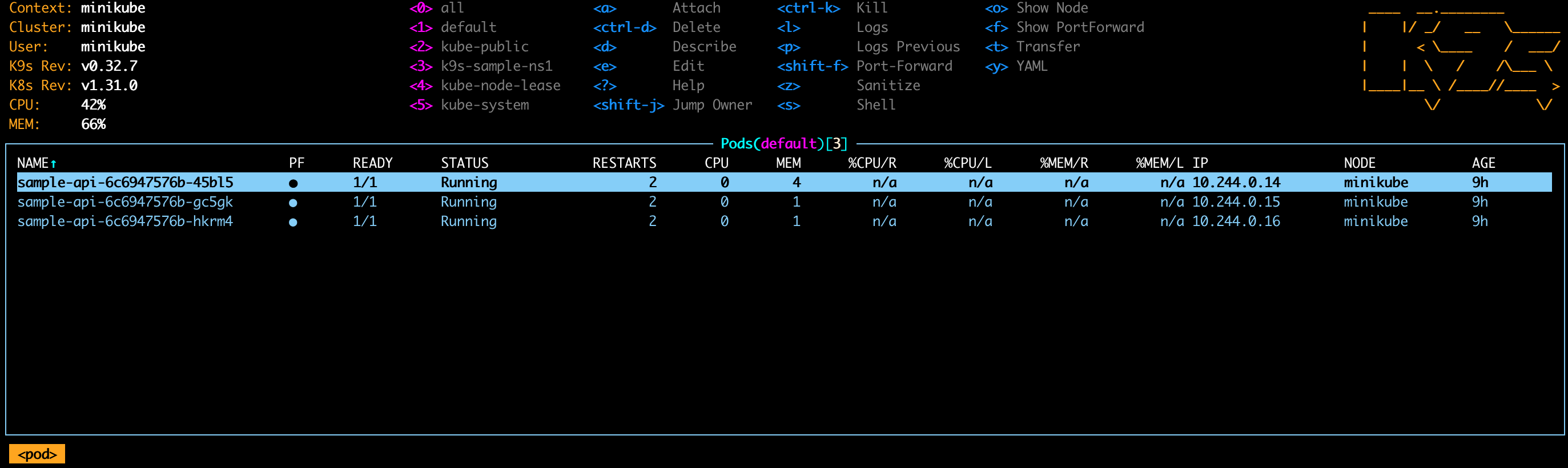The height and width of the screenshot is (468, 1568).
Task: Open Shell via the <s> hint
Action: point(837,105)
